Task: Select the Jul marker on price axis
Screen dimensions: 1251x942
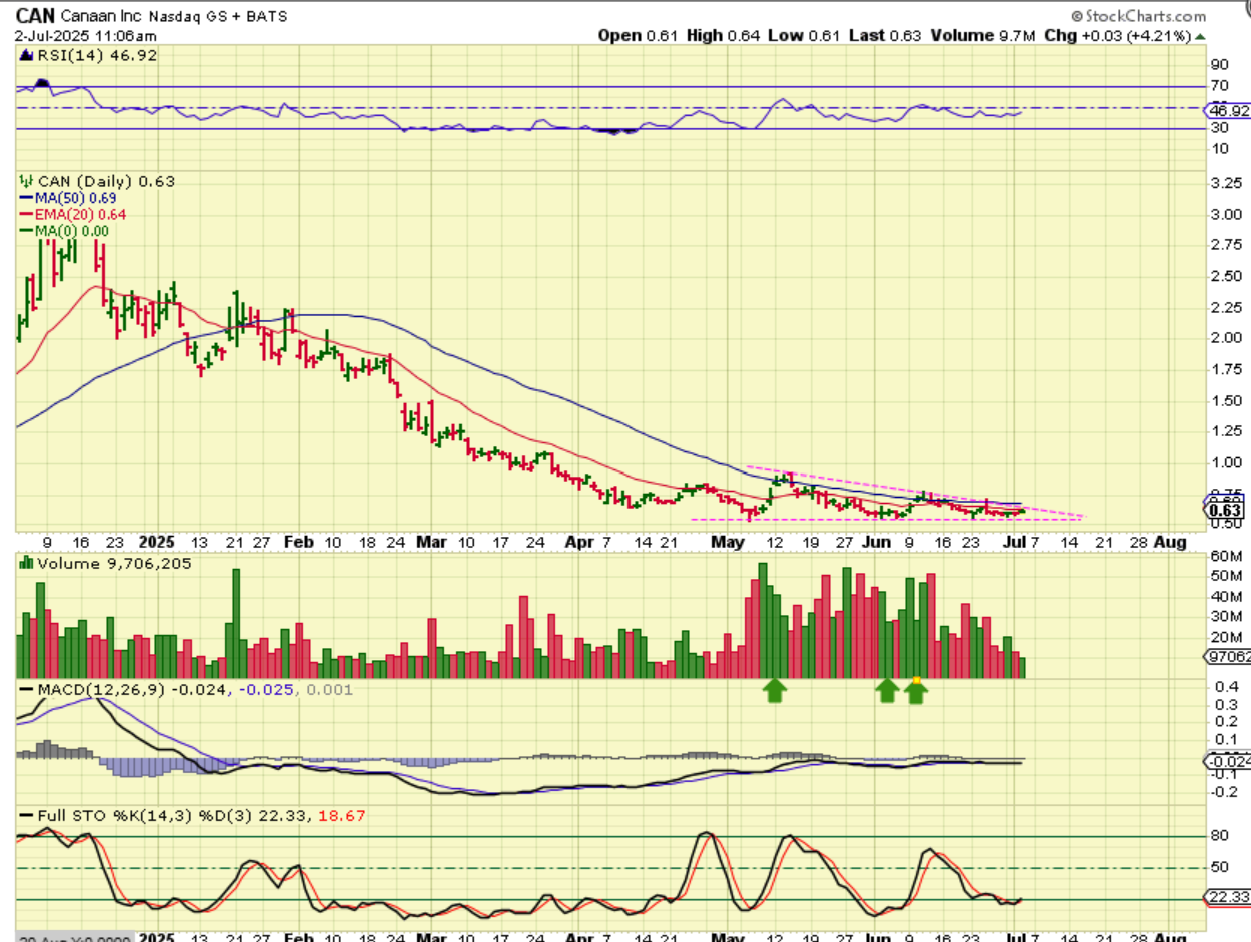Action: (1013, 541)
